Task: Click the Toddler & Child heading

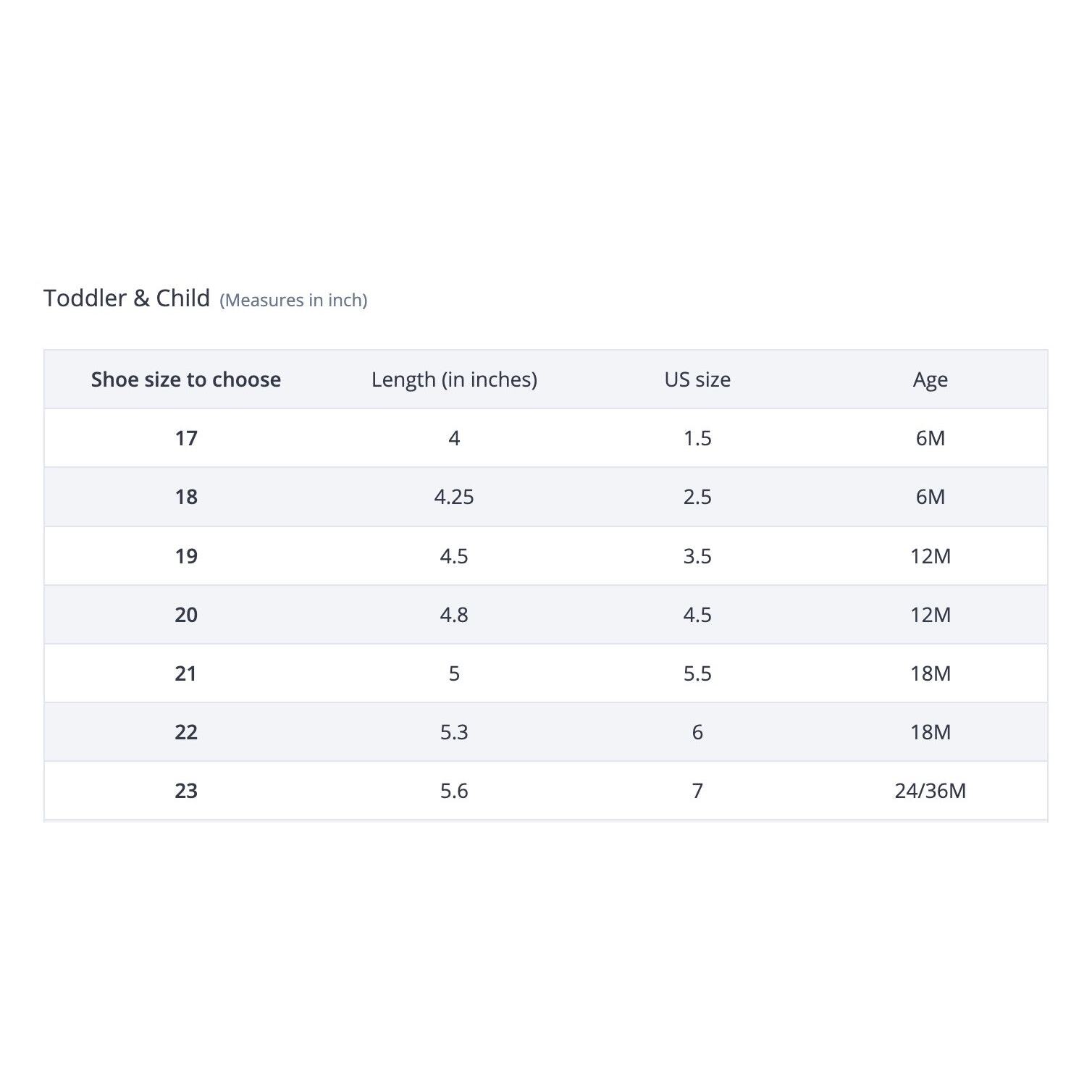Action: tap(127, 298)
